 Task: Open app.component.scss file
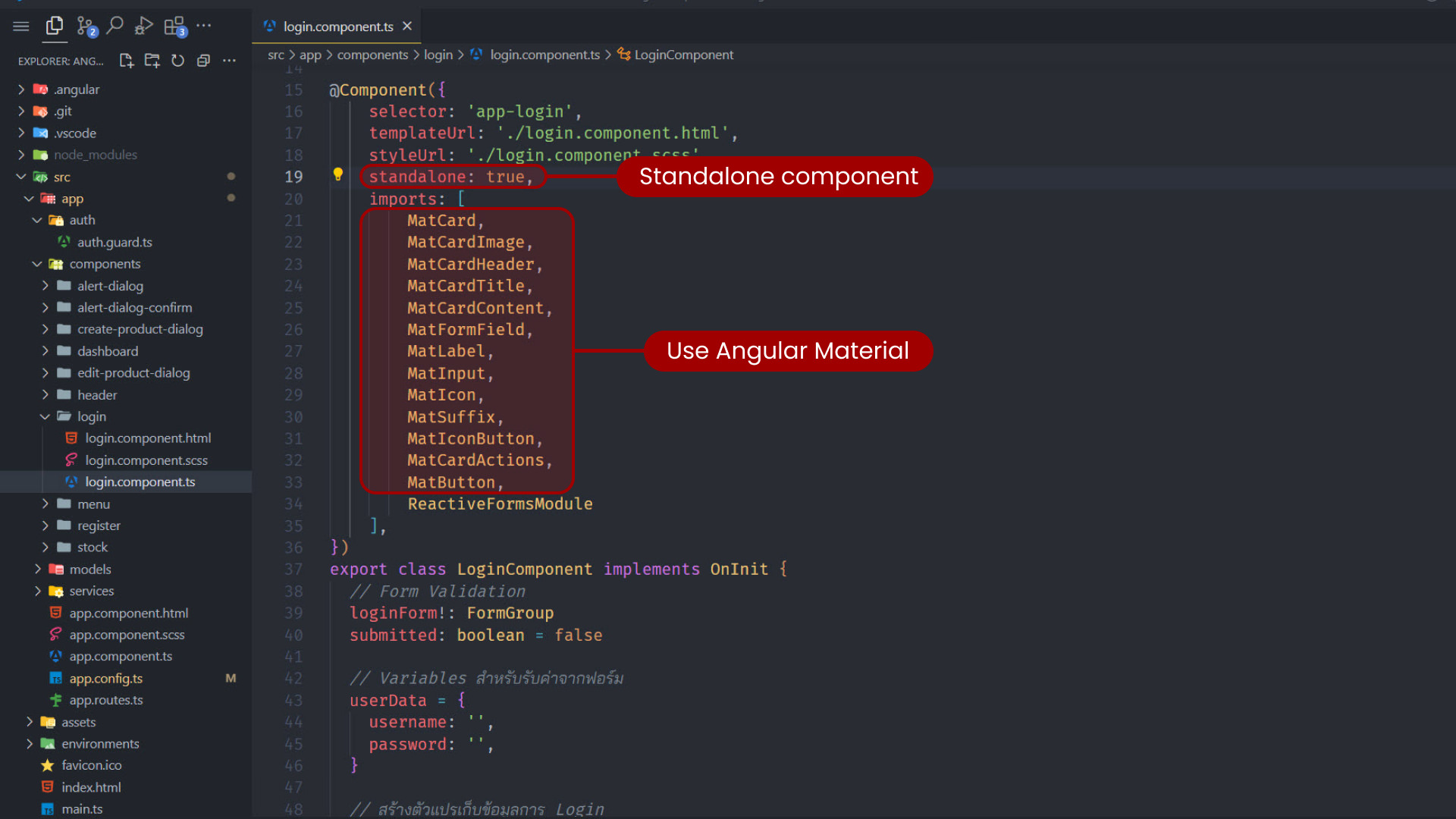point(126,635)
